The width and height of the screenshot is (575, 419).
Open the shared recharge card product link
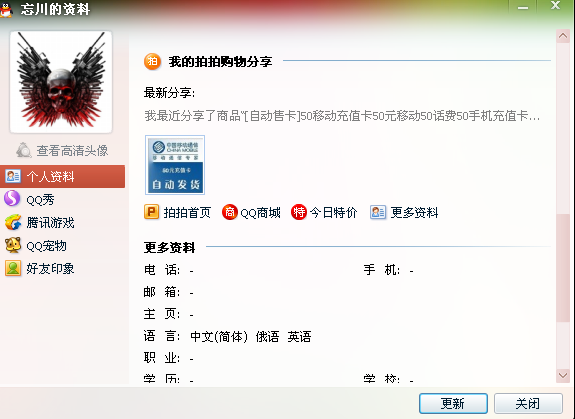tap(342, 116)
